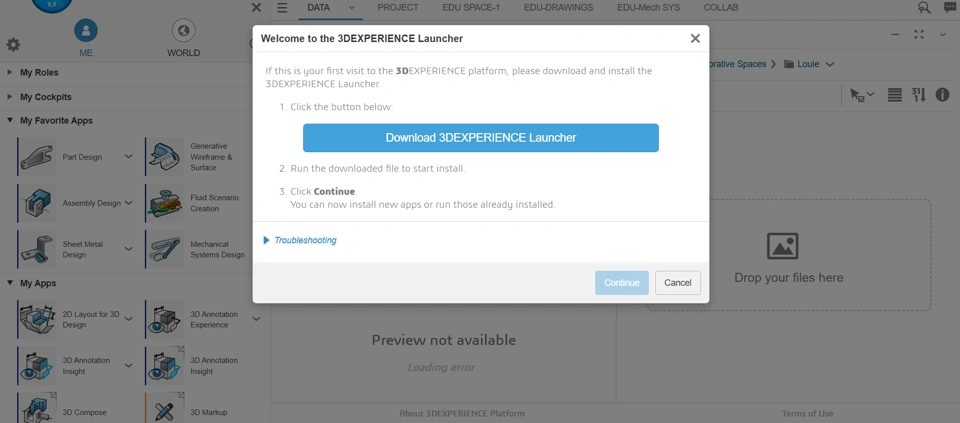The width and height of the screenshot is (960, 423).
Task: Open the Sheet Metal Design app
Action: coord(37,249)
